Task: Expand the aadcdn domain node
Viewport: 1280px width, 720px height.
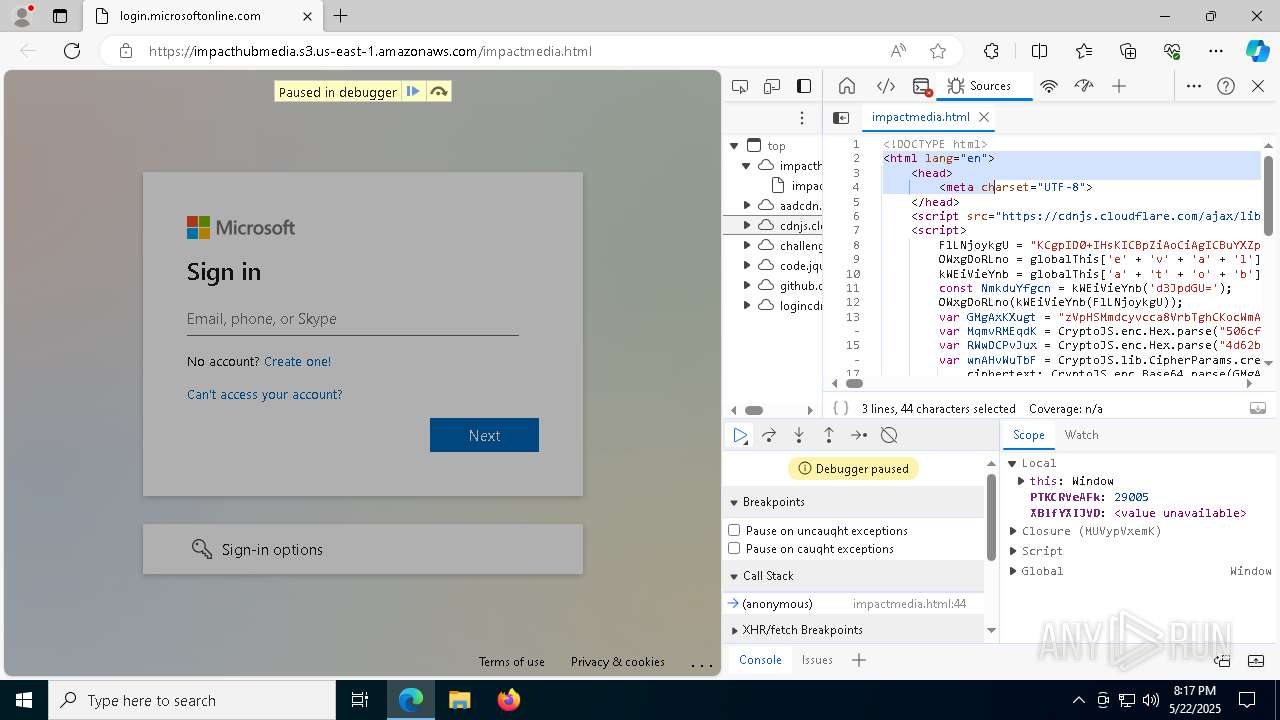Action: (747, 205)
